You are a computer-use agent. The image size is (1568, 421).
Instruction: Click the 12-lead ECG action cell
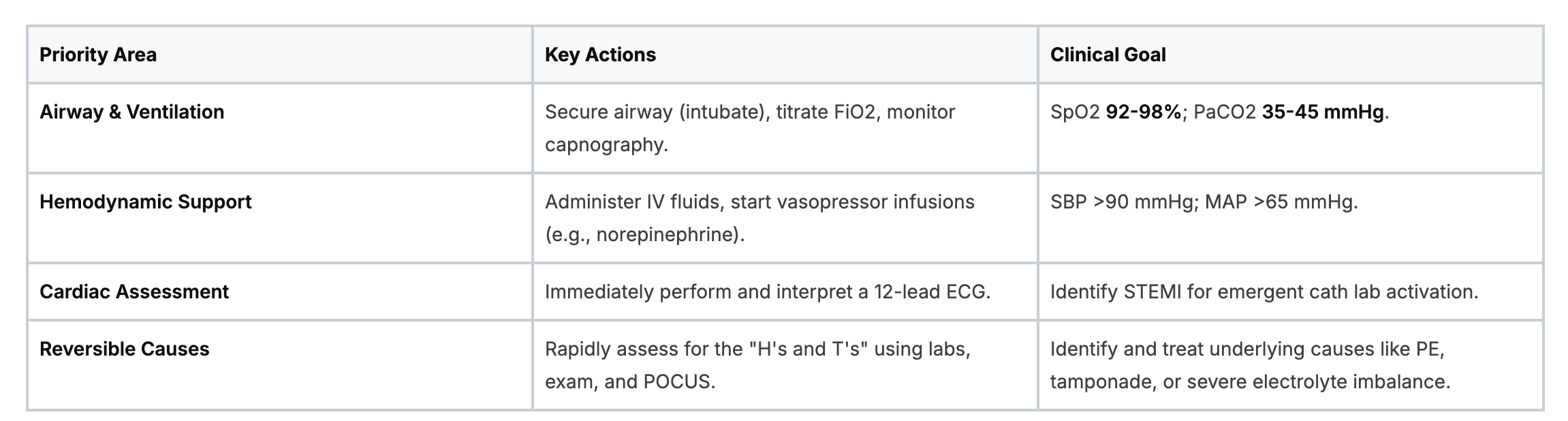point(767,292)
